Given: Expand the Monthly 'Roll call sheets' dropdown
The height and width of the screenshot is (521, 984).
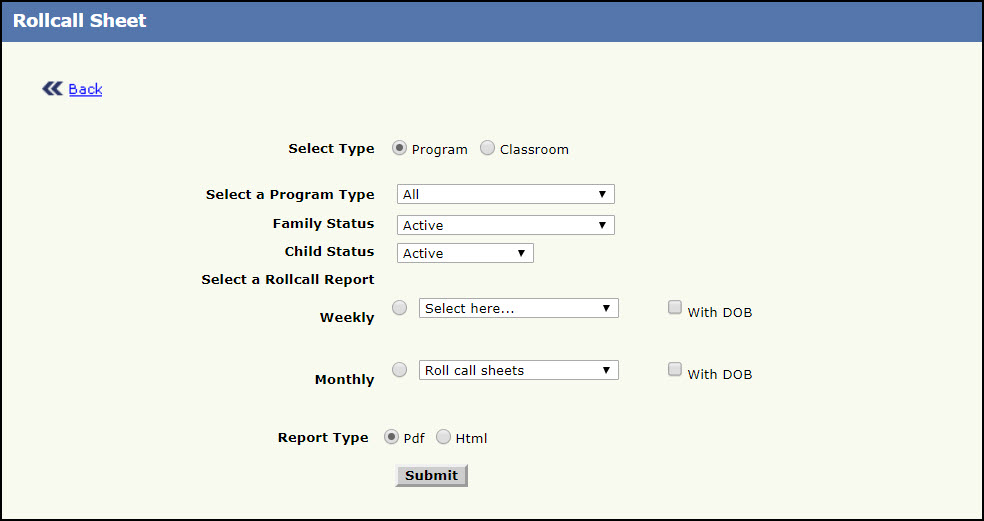Looking at the screenshot, I should click(x=518, y=370).
